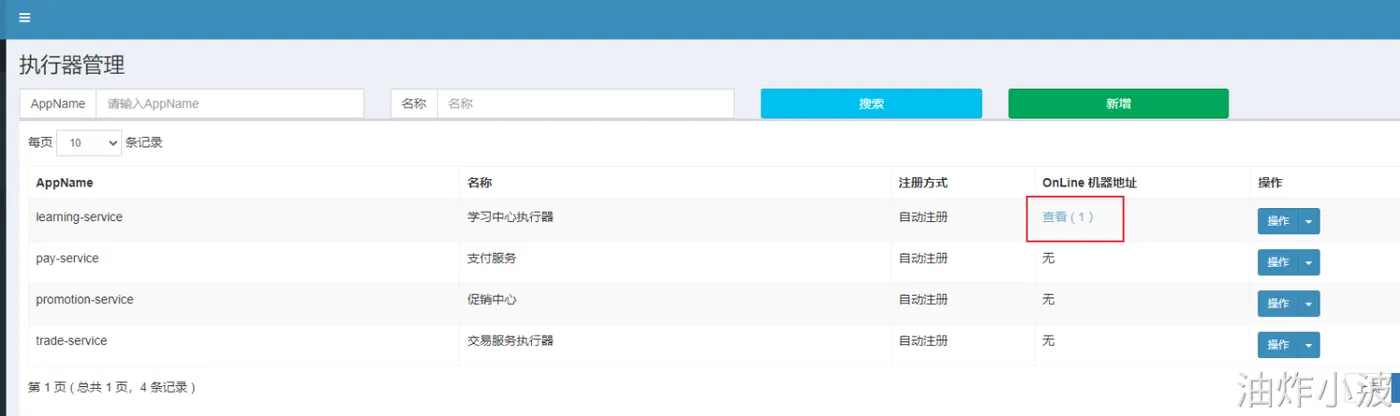Open the records-per-page dropdown showing 10
This screenshot has width=1400, height=416.
[x=89, y=143]
